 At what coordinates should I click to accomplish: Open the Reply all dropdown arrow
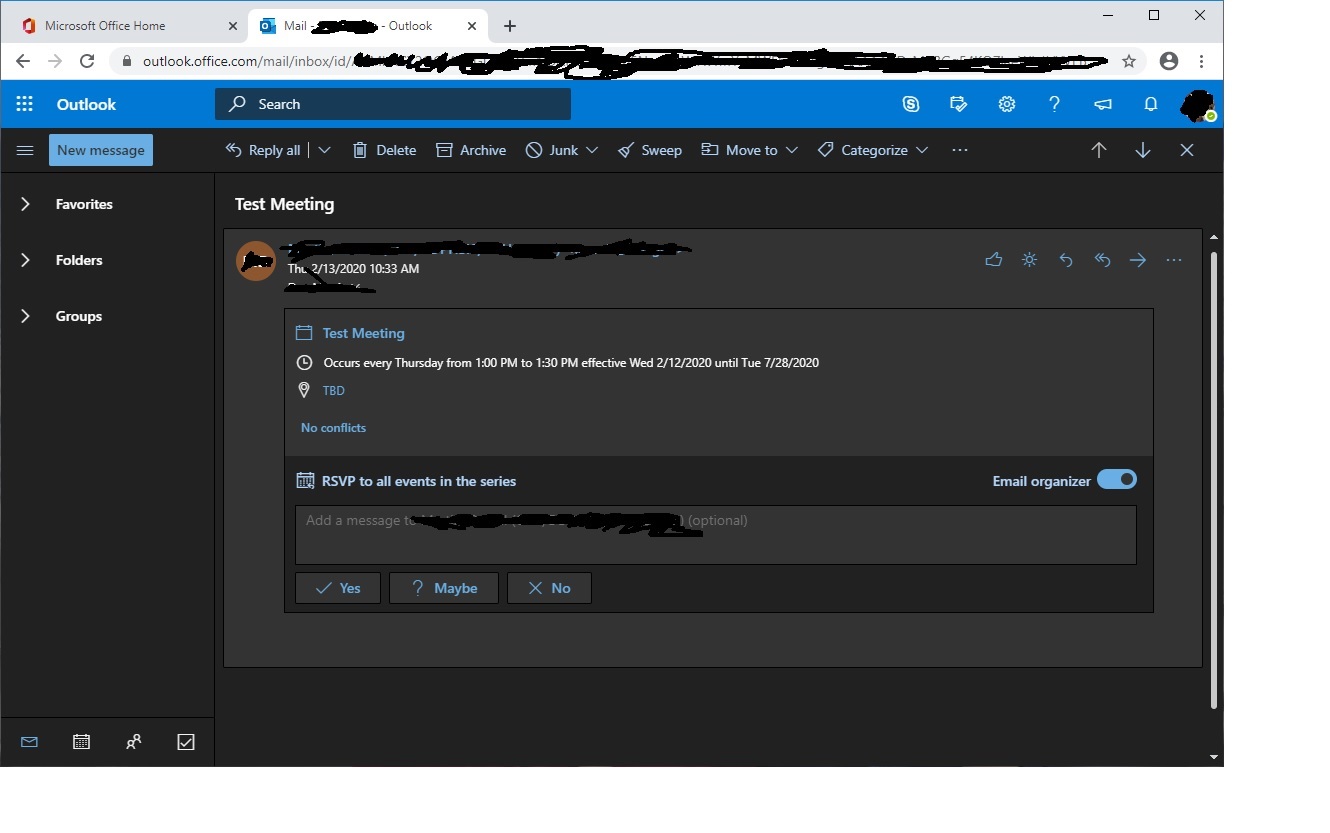click(x=324, y=150)
